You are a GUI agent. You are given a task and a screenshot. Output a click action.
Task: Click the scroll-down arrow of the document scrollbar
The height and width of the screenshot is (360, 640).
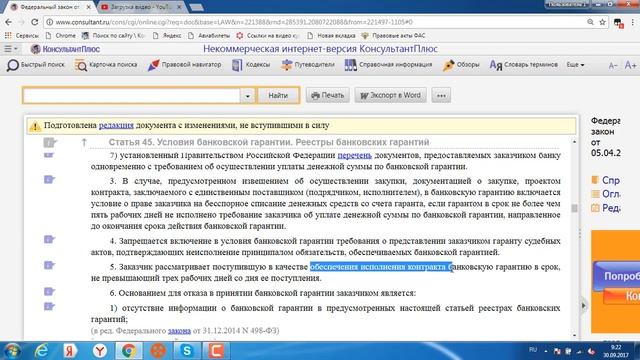pos(574,335)
